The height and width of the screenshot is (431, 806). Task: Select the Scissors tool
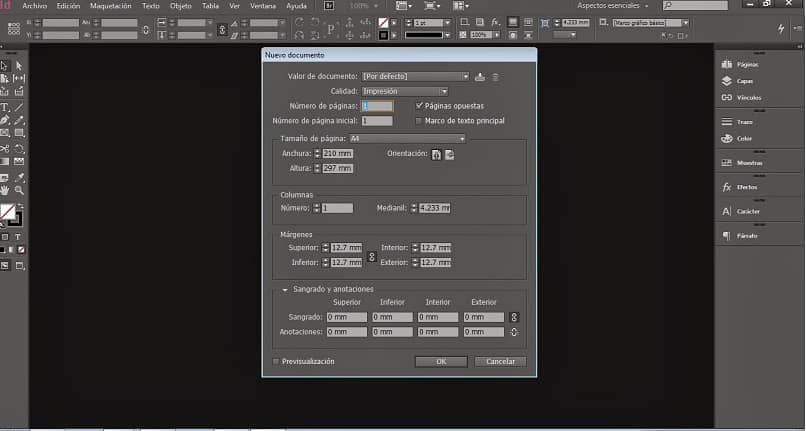tap(5, 149)
